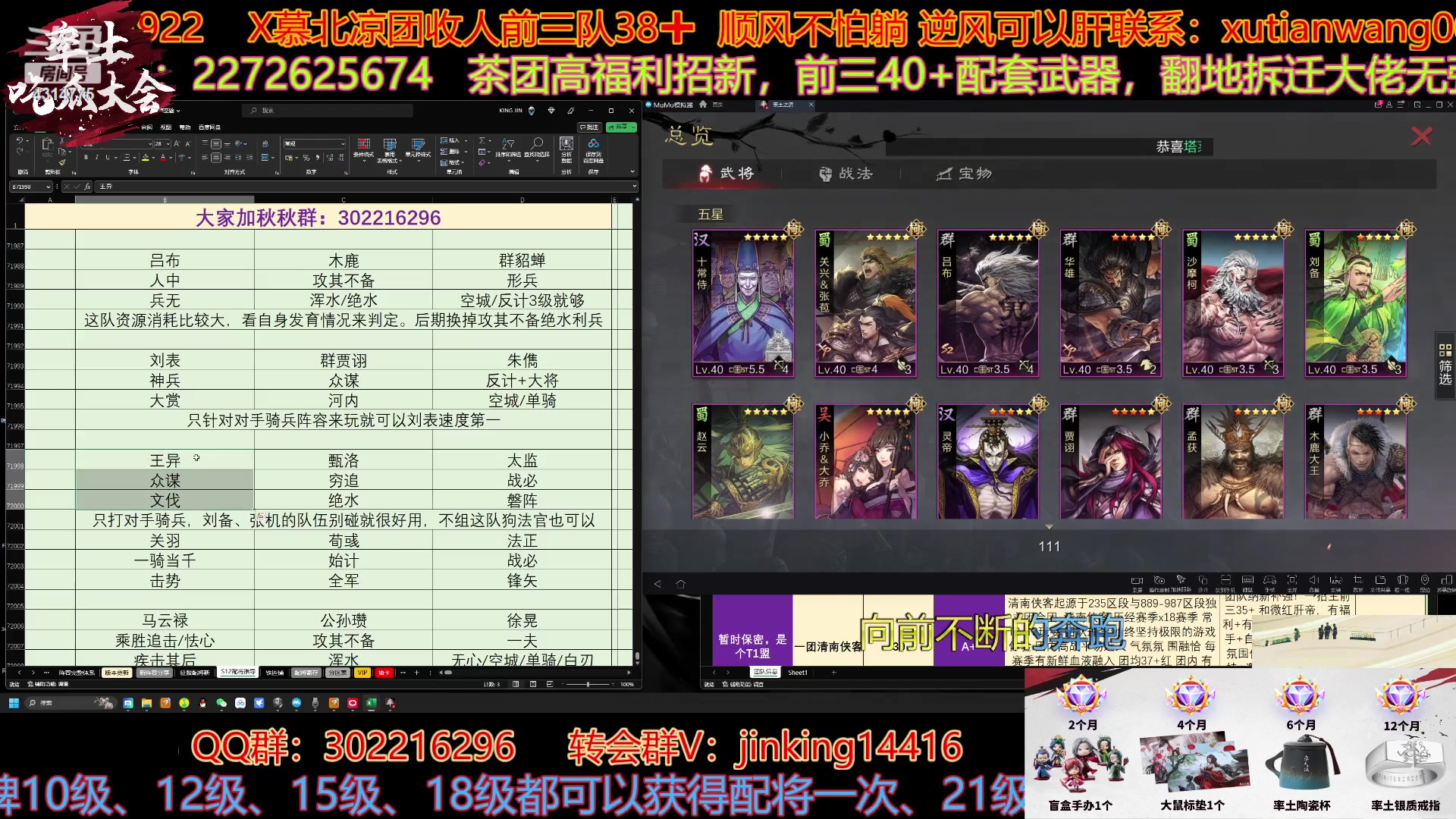This screenshot has height=819, width=1456.
Task: Switch to the 抽卡 sheet tab
Action: pos(384,673)
